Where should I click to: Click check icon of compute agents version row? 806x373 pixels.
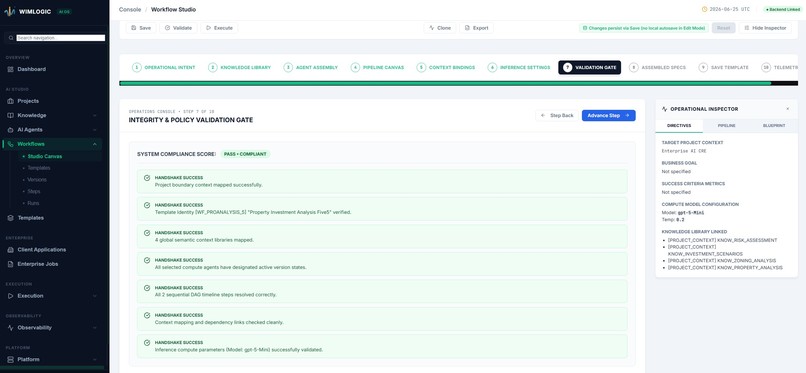pos(147,260)
